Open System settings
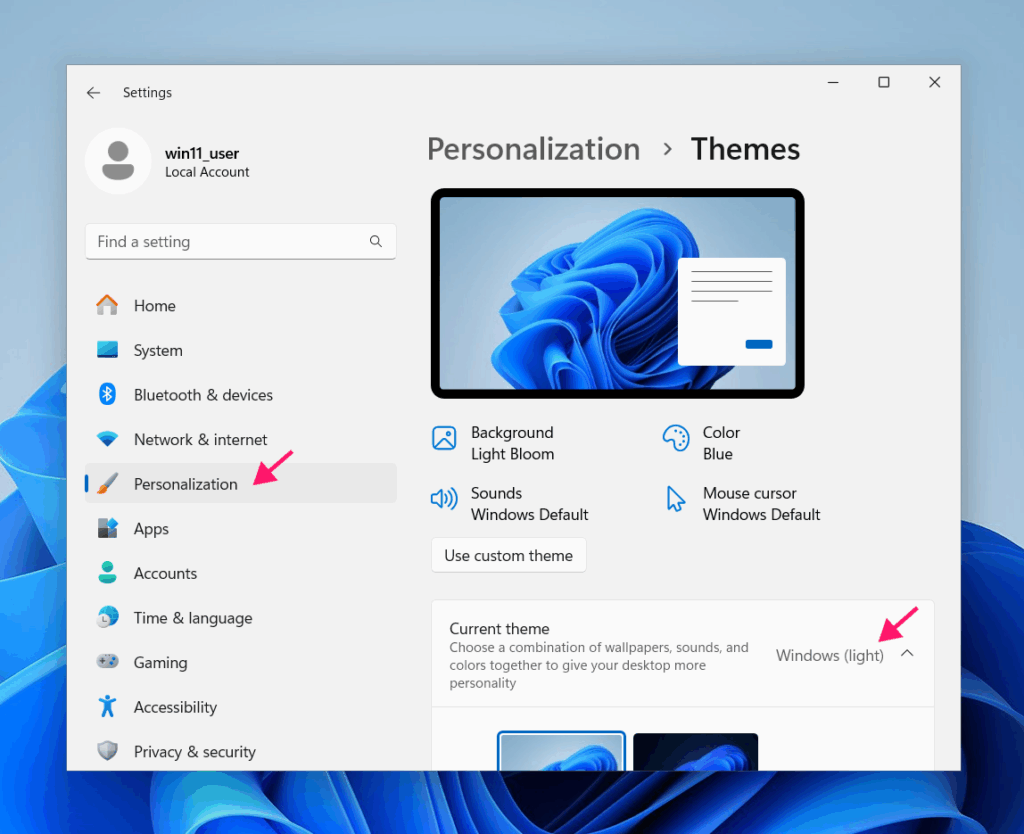This screenshot has height=834, width=1024. pos(240,350)
